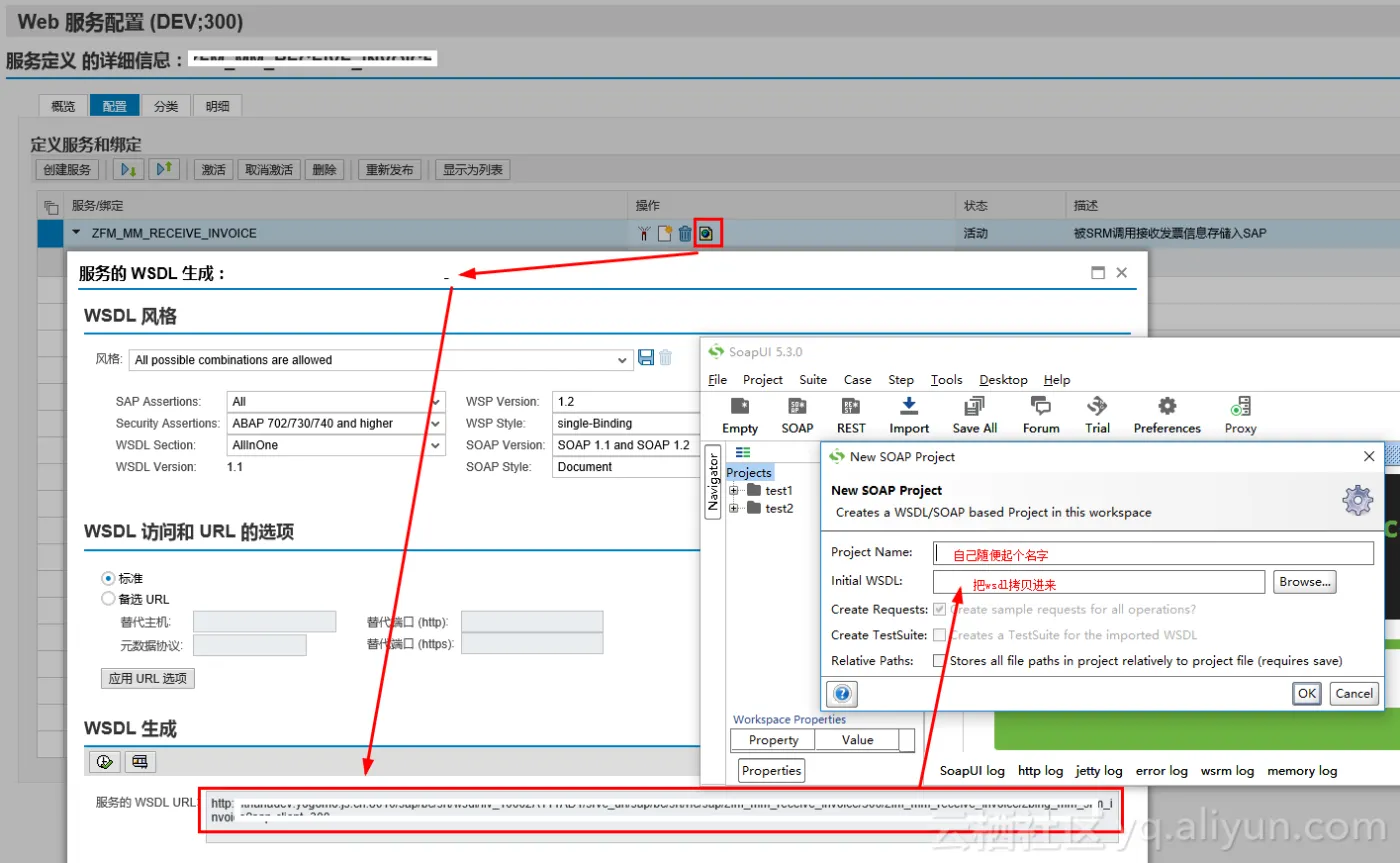Open the Project menu in SoapUI
The width and height of the screenshot is (1400, 863).
click(x=763, y=380)
